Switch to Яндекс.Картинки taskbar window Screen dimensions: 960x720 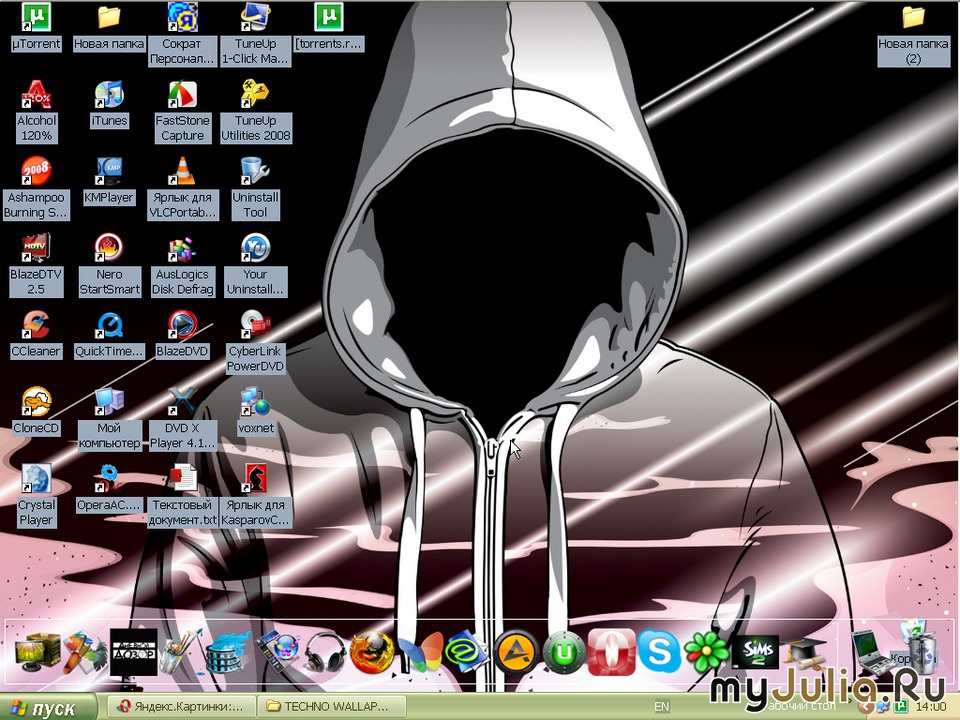pos(180,707)
